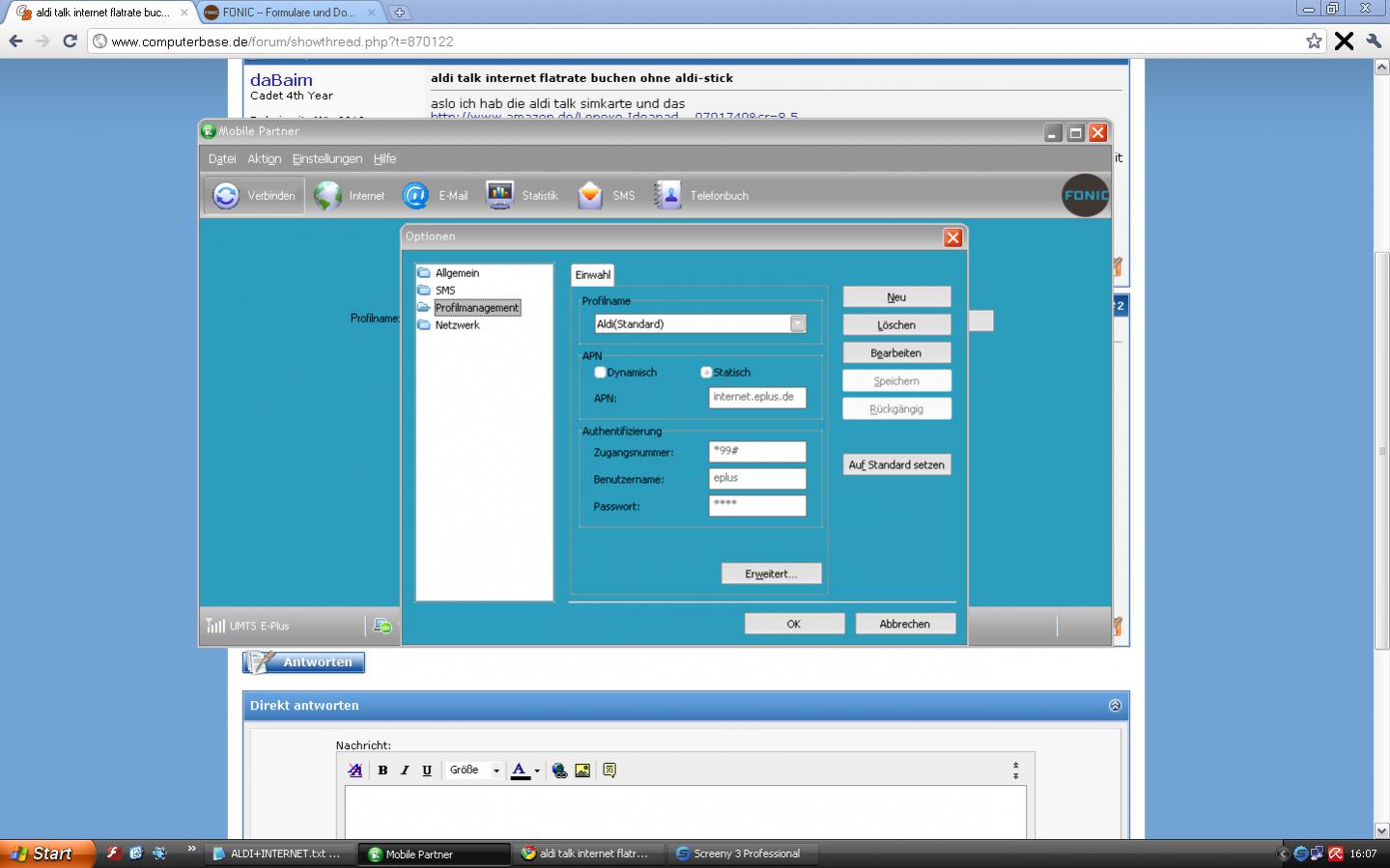
Task: Click the insert link globe icon
Action: tap(559, 770)
